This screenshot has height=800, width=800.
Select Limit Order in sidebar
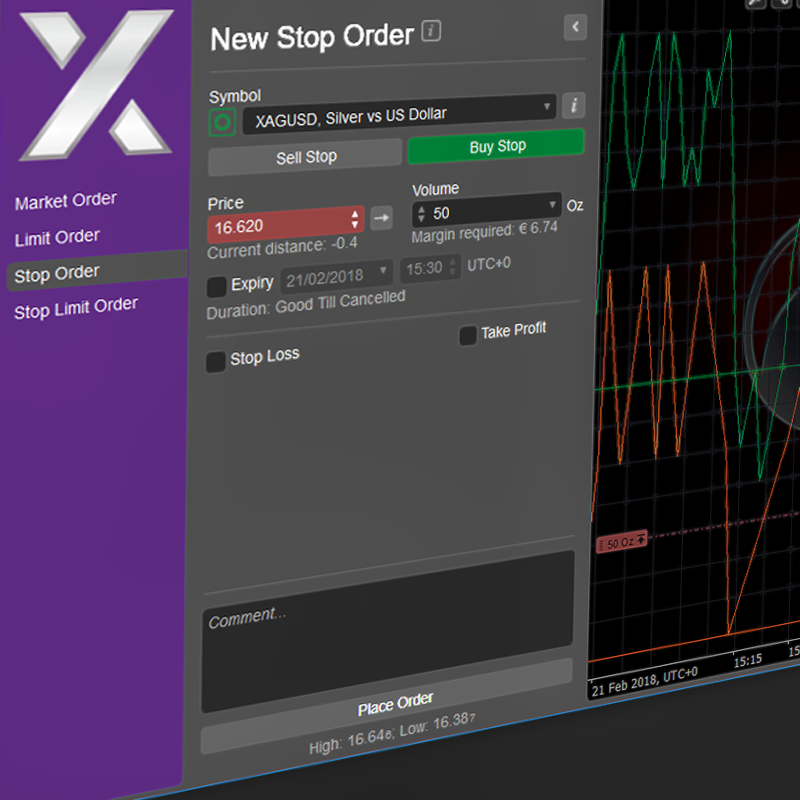tap(57, 237)
